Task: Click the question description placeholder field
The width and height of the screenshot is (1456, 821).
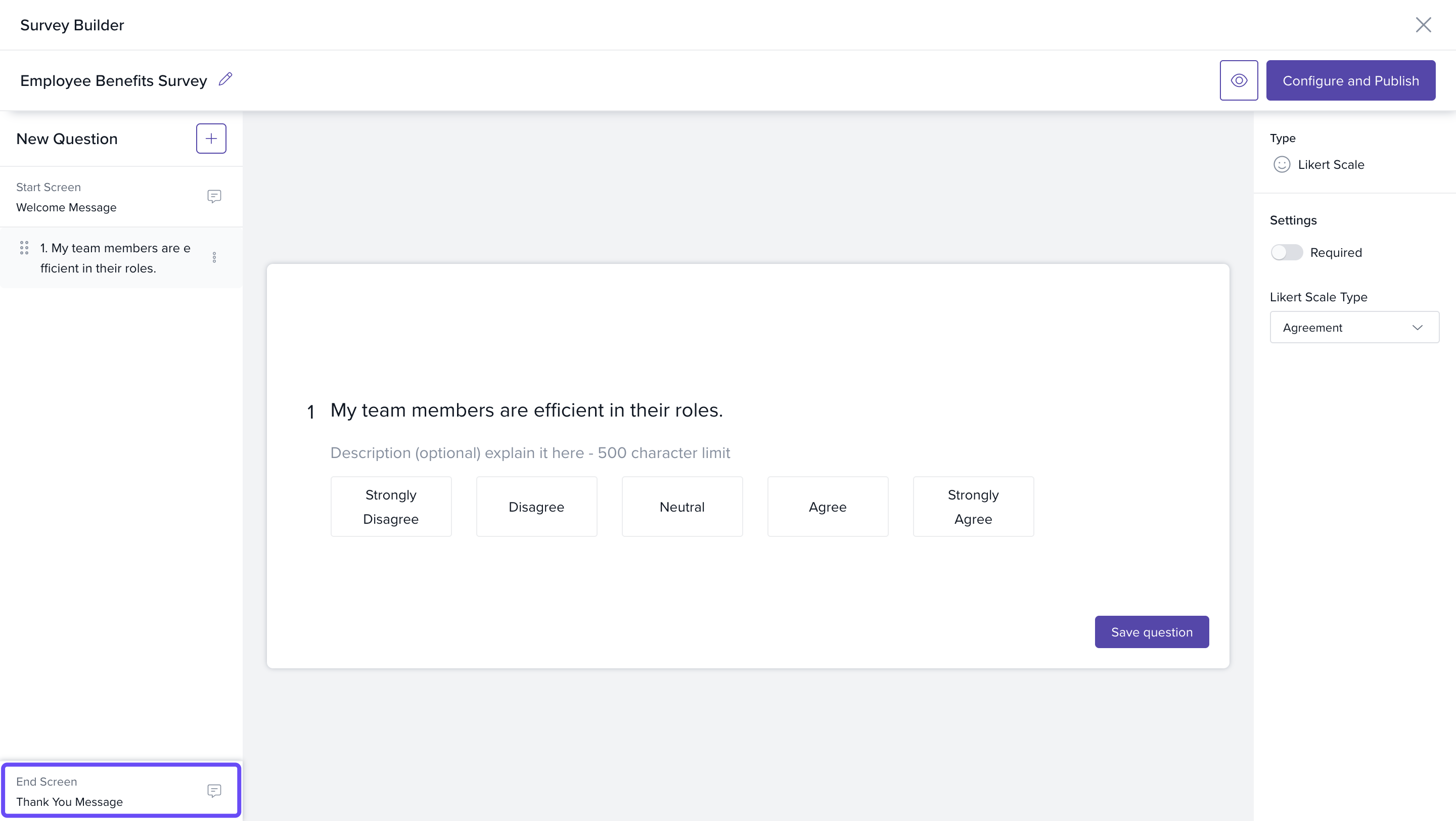Action: click(x=530, y=452)
